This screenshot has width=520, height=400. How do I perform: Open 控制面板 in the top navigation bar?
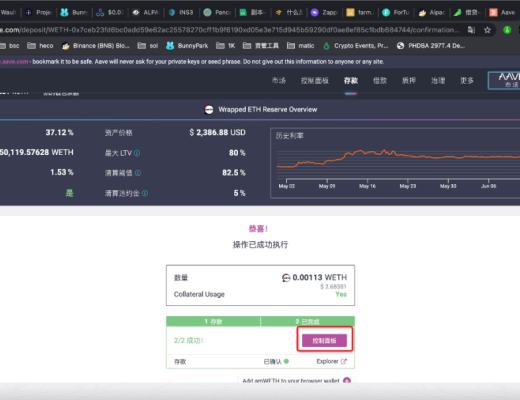(x=315, y=81)
